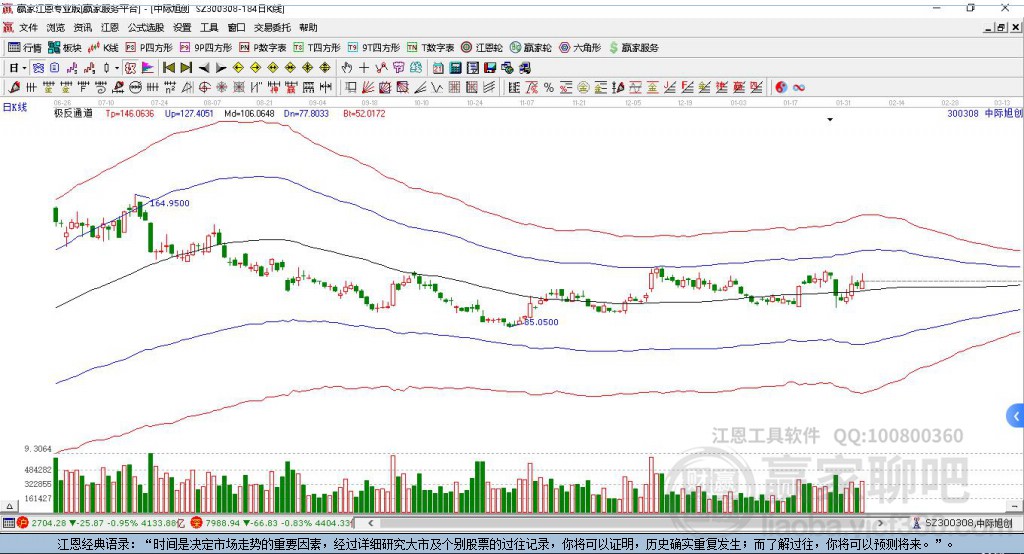The image size is (1024, 554).
Task: Open the calendar icon tool
Action: click(x=438, y=68)
